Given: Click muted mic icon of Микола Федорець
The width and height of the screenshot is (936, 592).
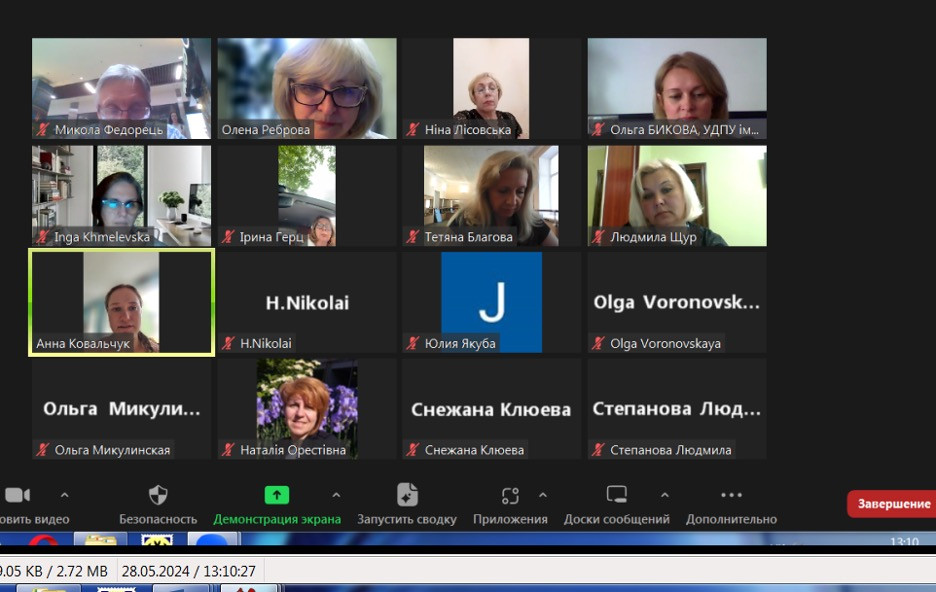Looking at the screenshot, I should (42, 130).
